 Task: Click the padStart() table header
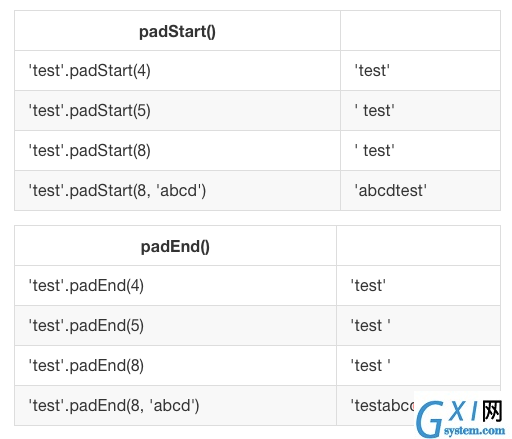tap(177, 31)
